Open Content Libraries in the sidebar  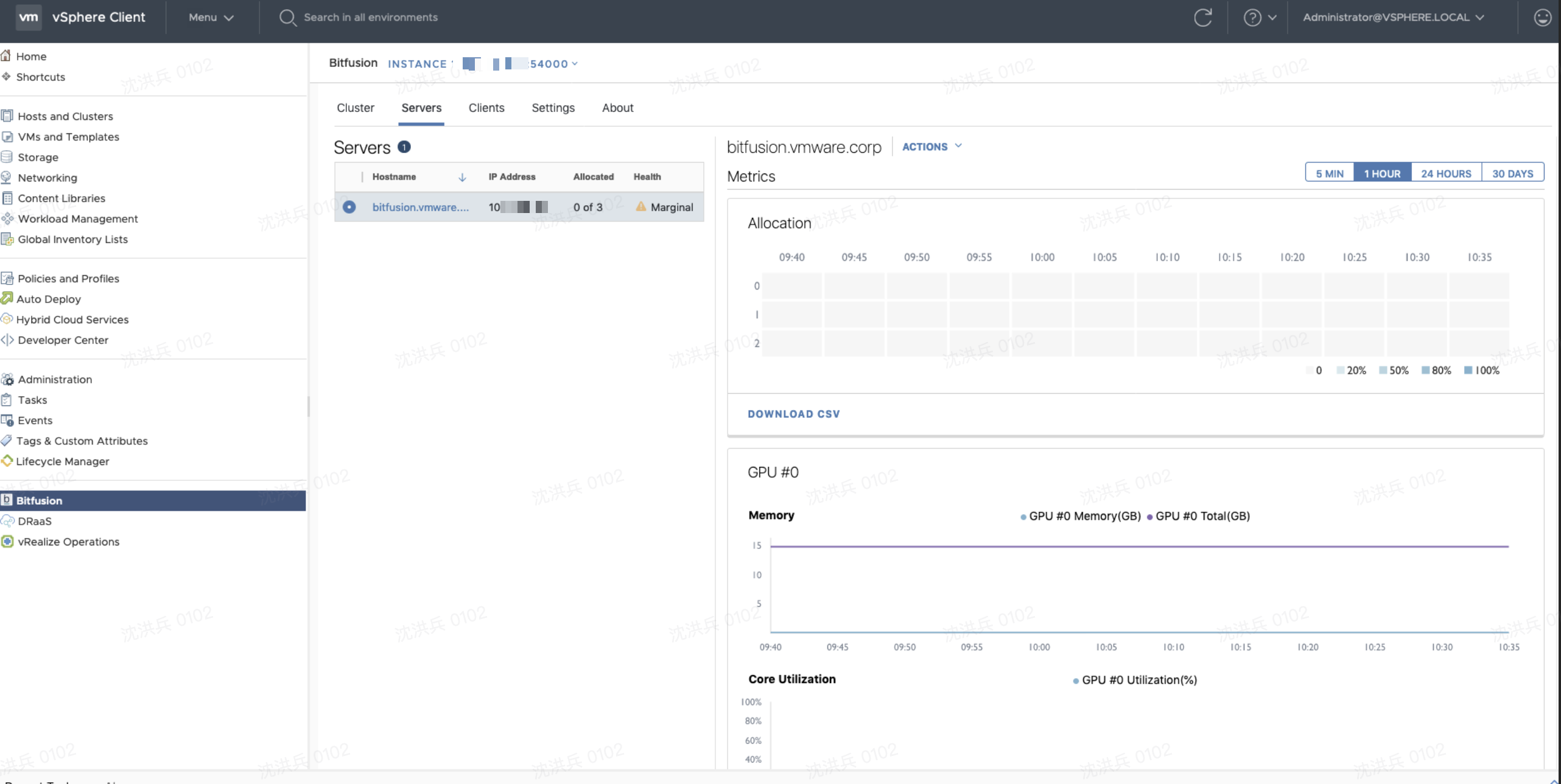(61, 198)
